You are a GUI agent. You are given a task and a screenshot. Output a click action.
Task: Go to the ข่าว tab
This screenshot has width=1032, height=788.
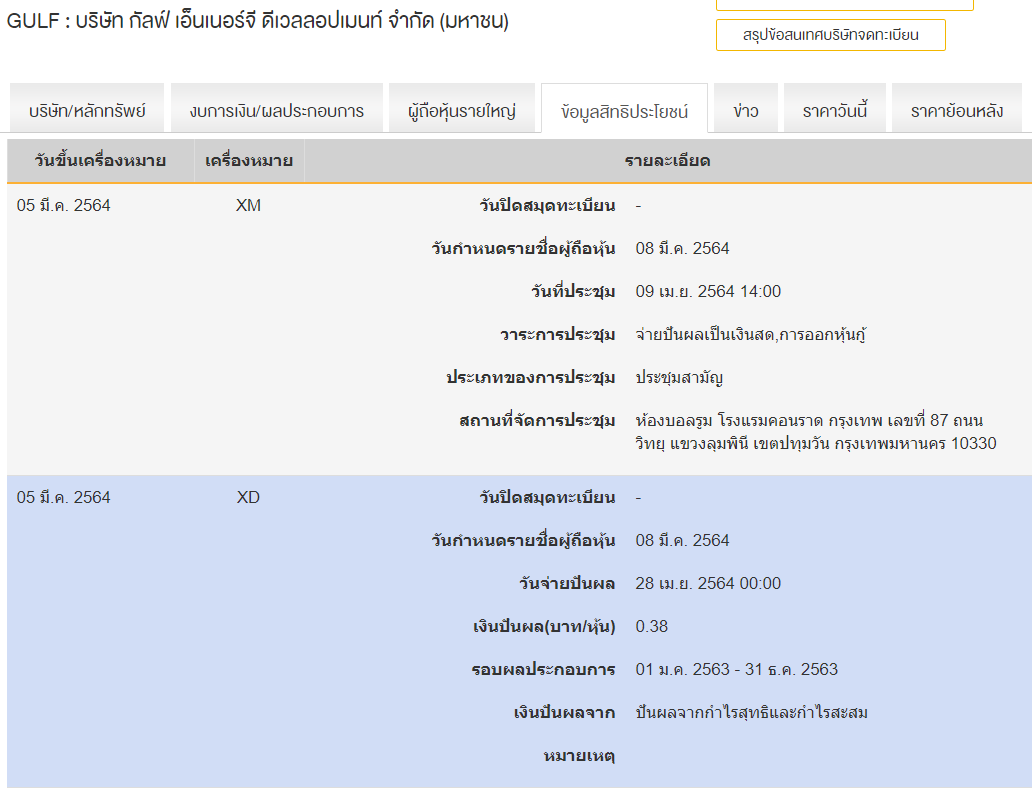pyautogui.click(x=746, y=110)
